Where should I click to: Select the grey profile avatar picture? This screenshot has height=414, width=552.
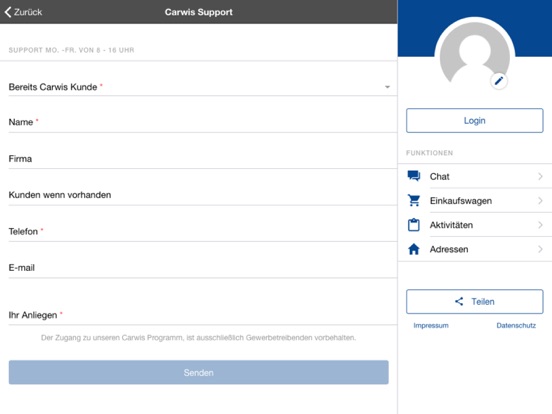pos(475,56)
